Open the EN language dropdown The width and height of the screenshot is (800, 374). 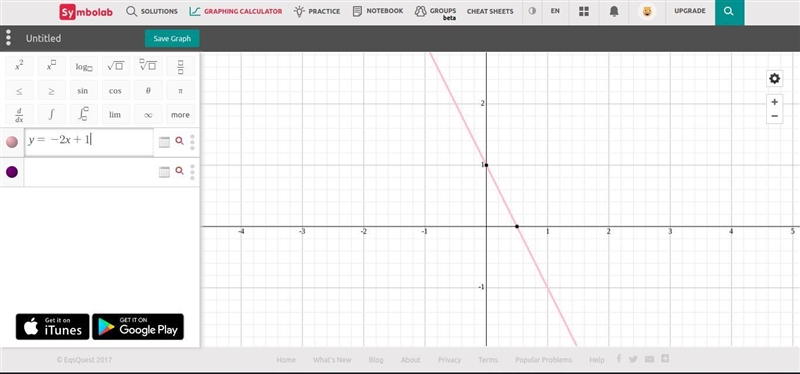pyautogui.click(x=555, y=11)
